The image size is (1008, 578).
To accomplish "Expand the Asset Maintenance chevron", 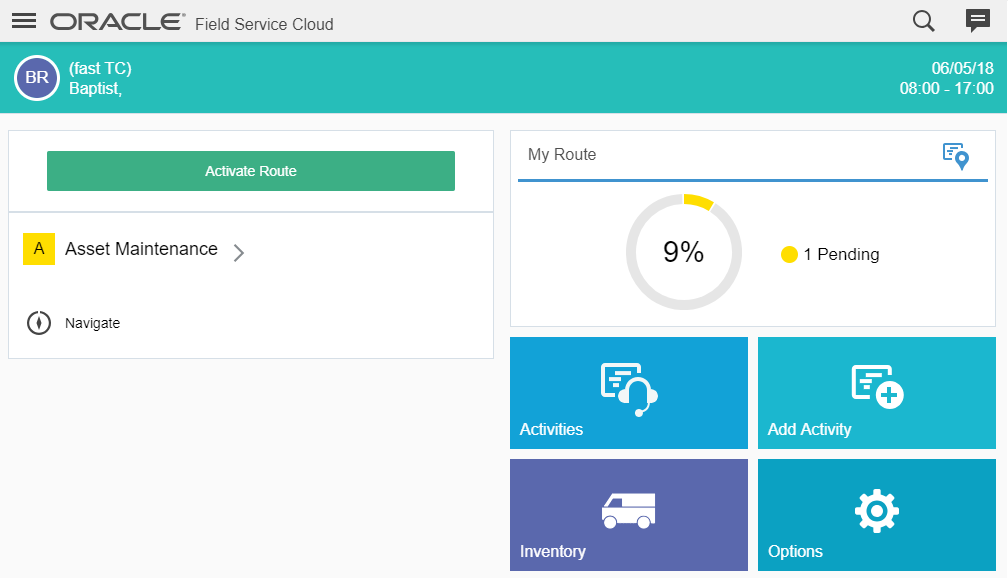I will pyautogui.click(x=238, y=253).
